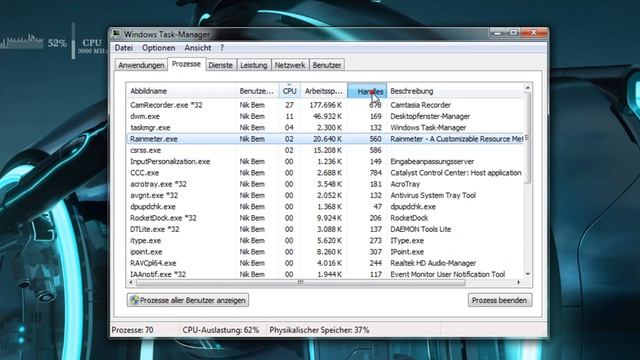
Task: Switch to the Benutzer tab
Action: point(327,65)
